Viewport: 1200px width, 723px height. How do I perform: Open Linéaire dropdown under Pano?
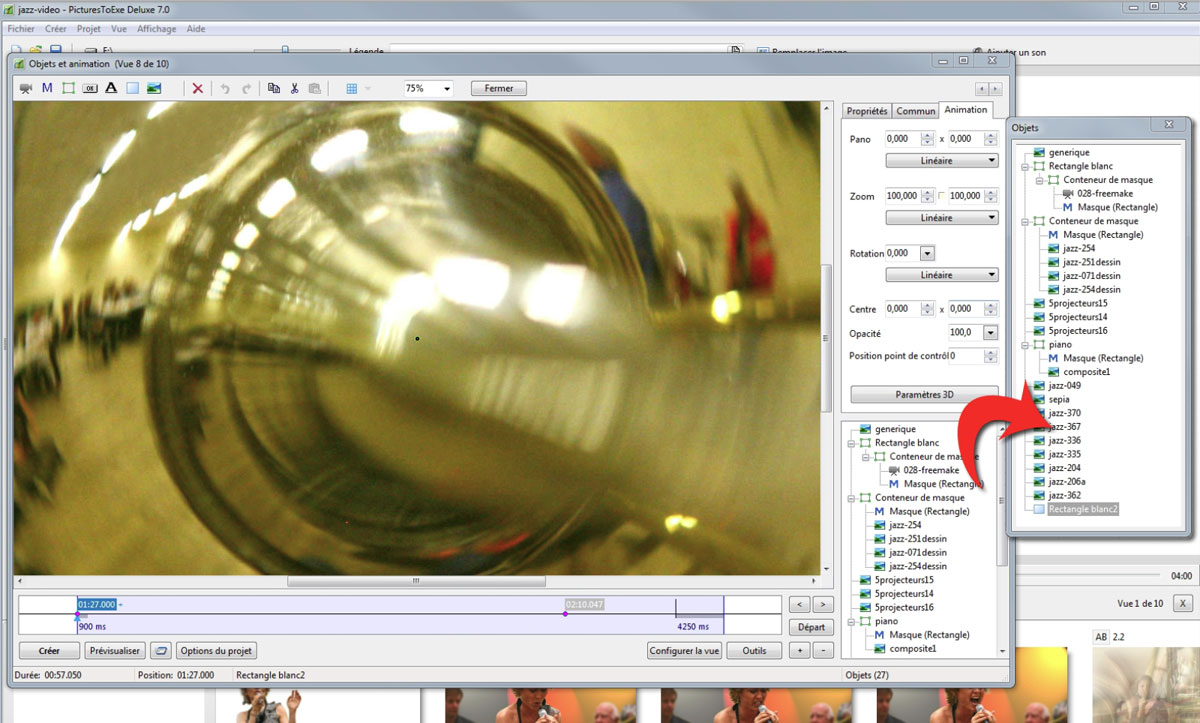942,160
